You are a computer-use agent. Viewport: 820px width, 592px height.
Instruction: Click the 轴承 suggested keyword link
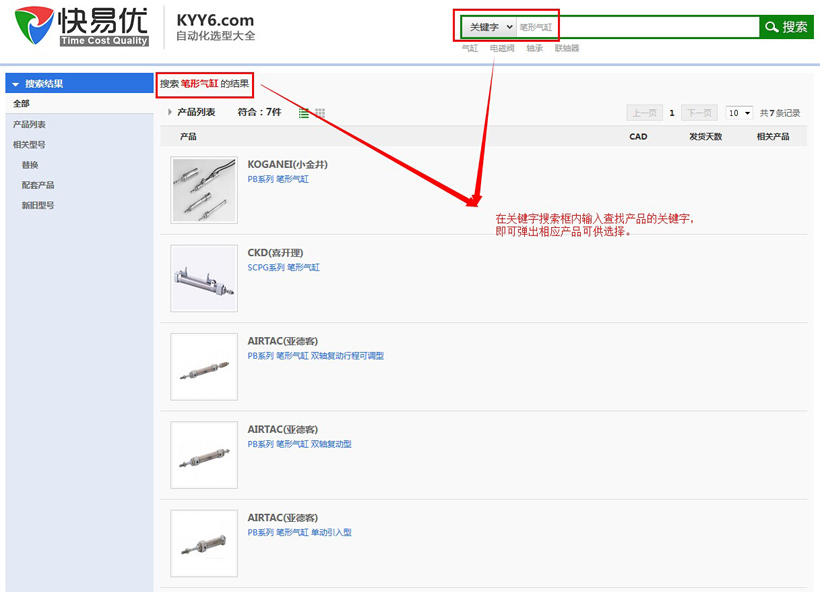click(534, 48)
